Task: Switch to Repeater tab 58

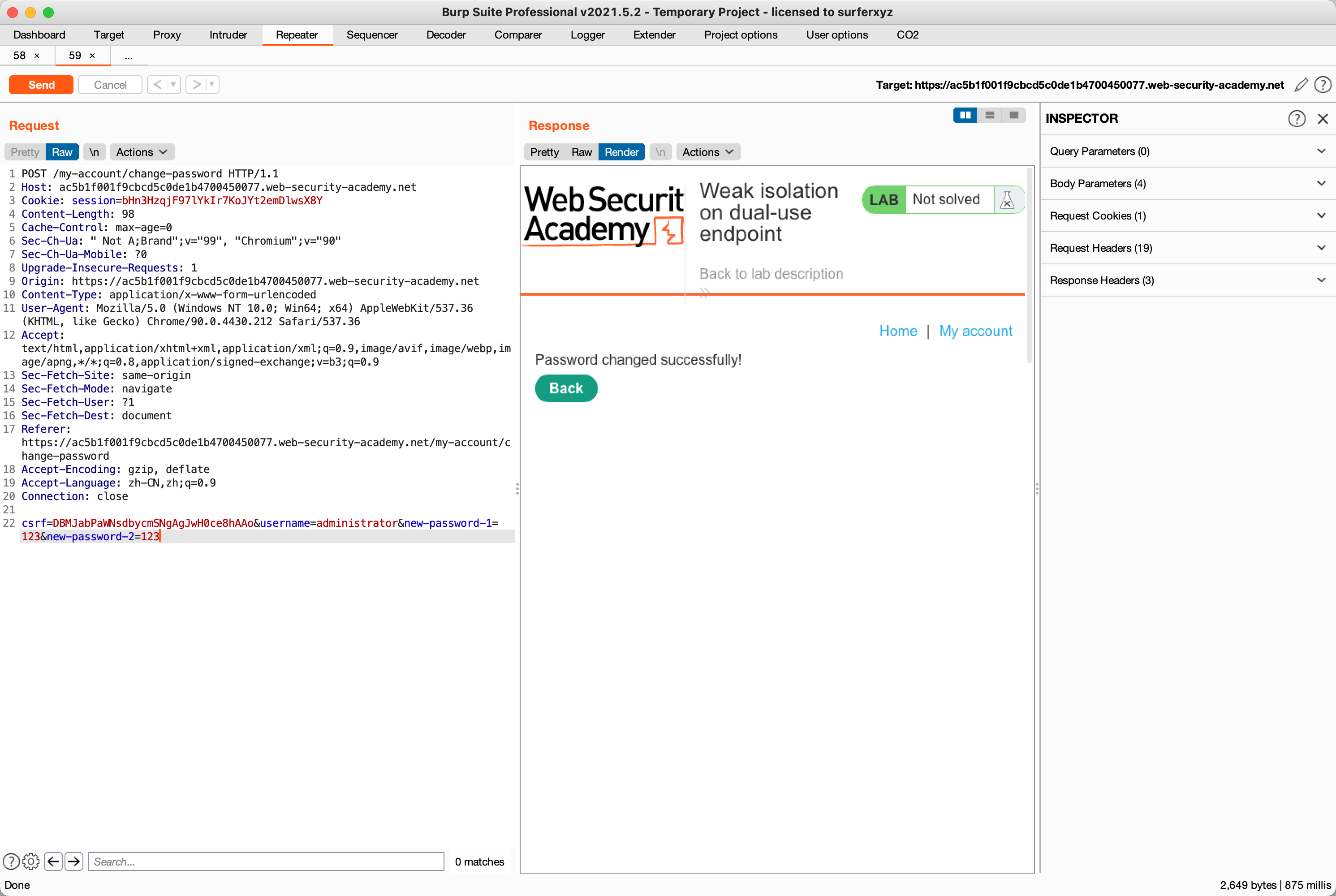Action: (x=19, y=56)
